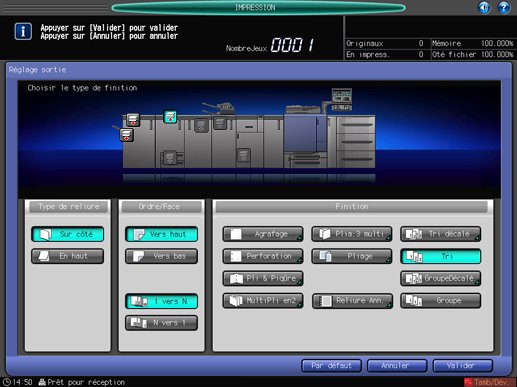Click Annuler to cancel changes

[x=397, y=366]
